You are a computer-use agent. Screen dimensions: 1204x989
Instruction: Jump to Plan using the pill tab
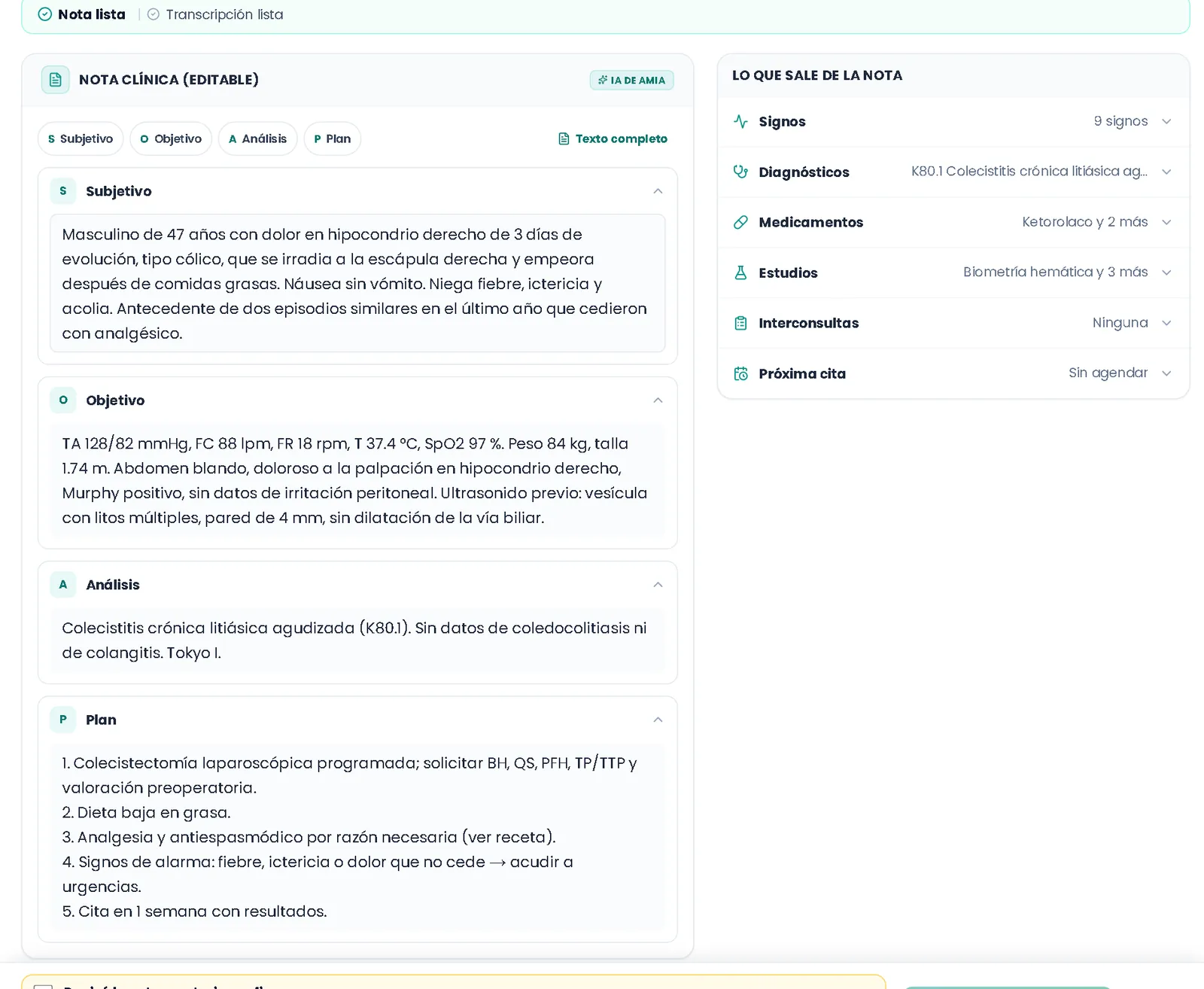point(333,138)
